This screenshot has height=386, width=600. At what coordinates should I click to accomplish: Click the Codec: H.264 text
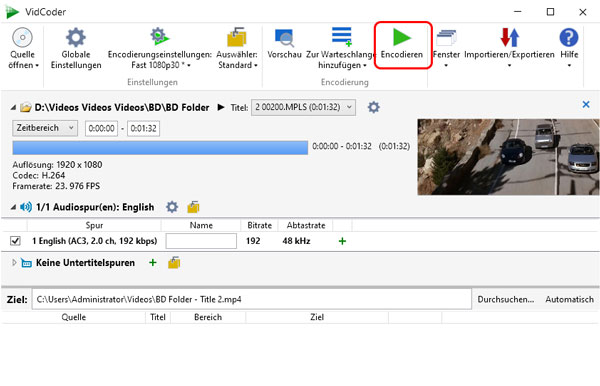39,176
